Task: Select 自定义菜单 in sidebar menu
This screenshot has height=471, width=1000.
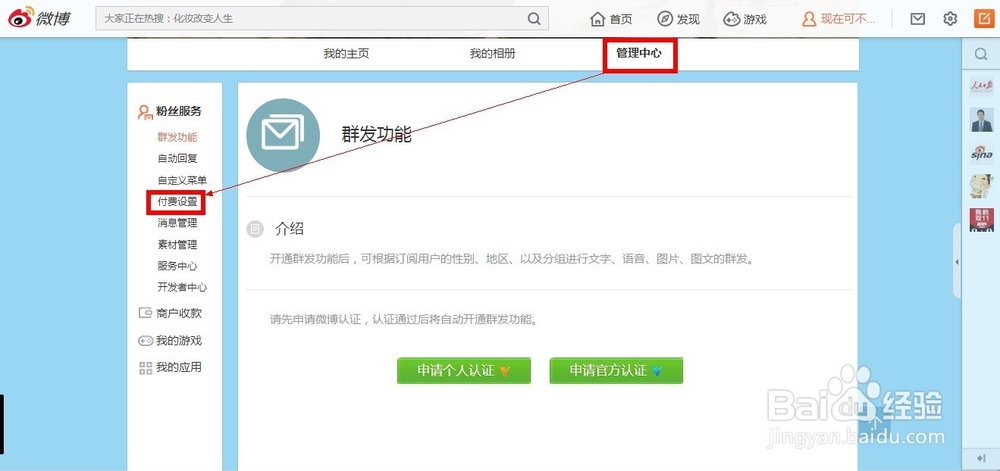Action: coord(182,180)
